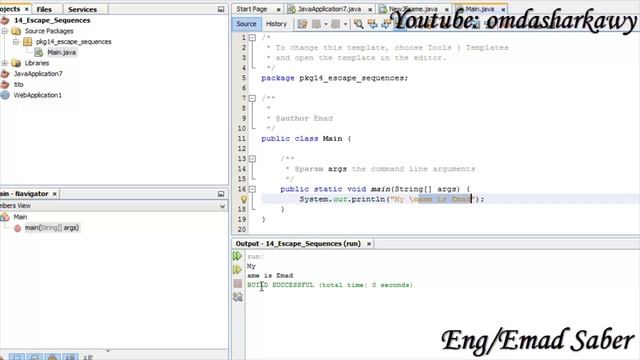Close the JavaApplication7.java editor tab
The height and width of the screenshot is (360, 640).
370,9
